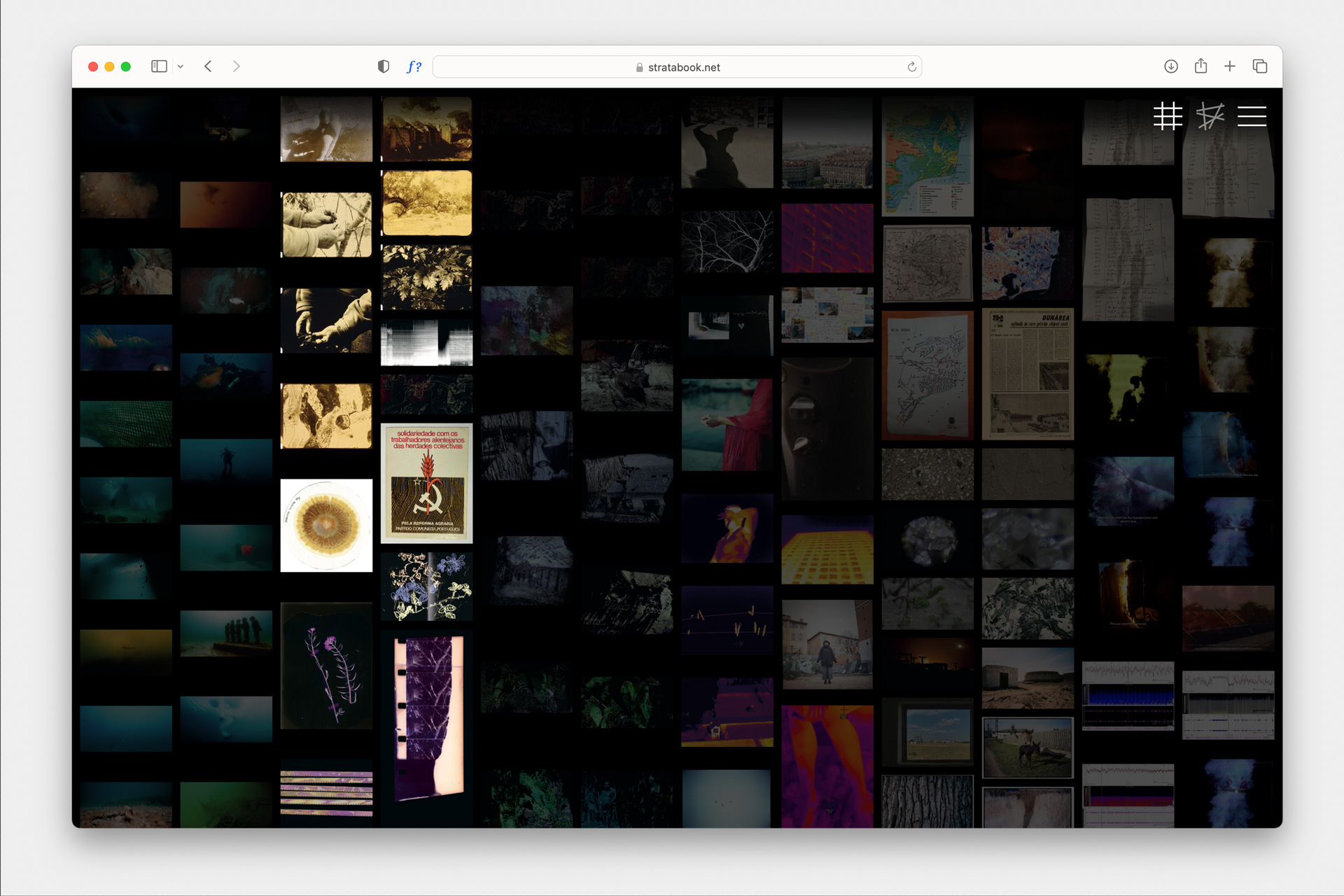Open the privacy shield report
1344x896 pixels.
[383, 66]
